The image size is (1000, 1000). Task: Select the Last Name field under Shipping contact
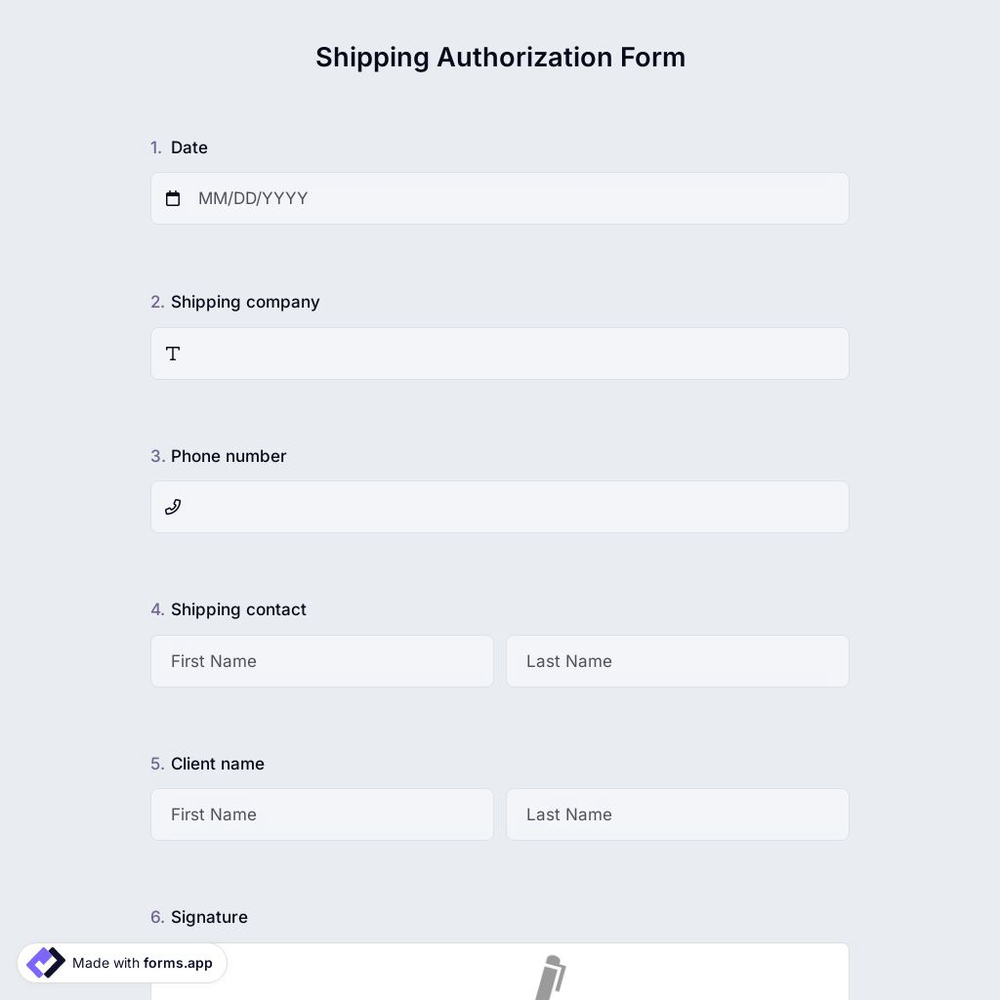click(677, 661)
